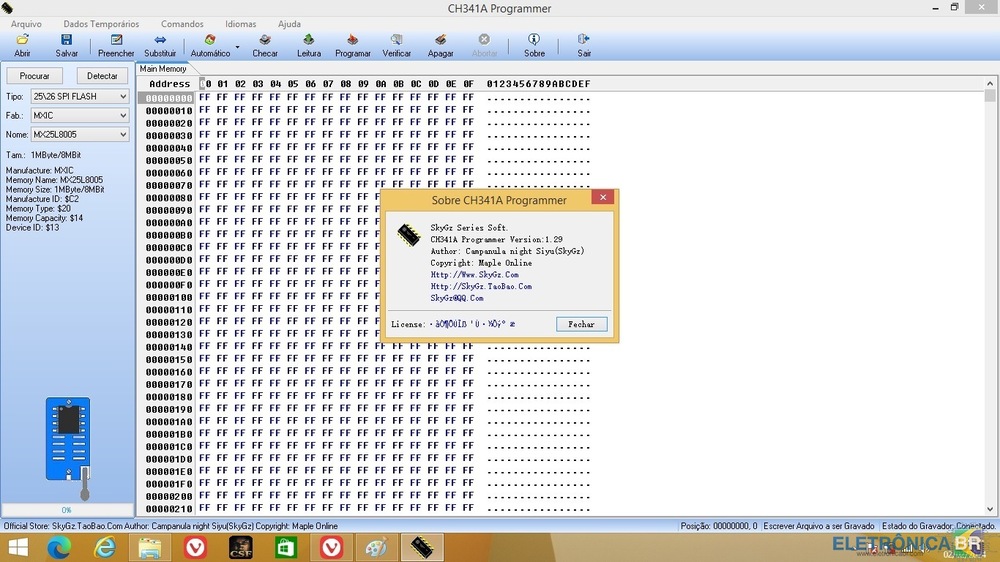Open the Arquivo menu
Viewport: 1000px width, 562px height.
26,24
